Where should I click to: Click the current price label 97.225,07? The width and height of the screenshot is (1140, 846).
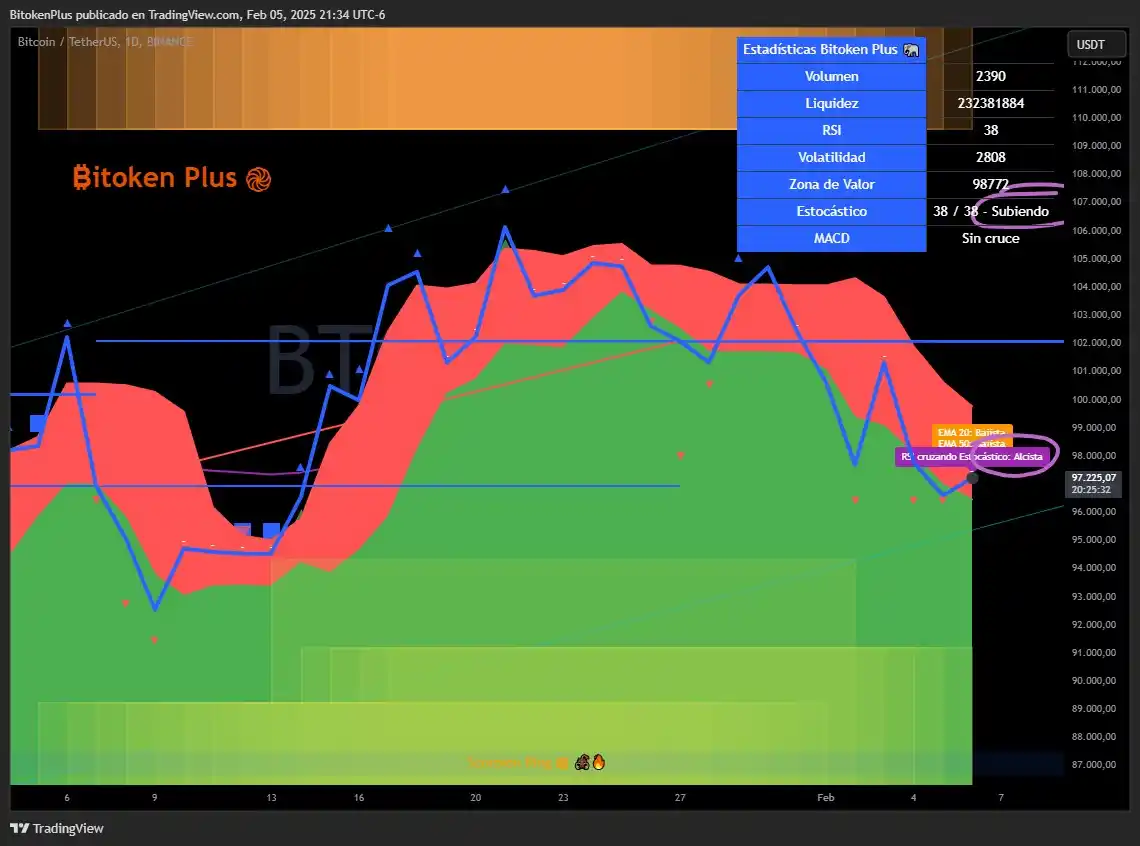point(1093,478)
